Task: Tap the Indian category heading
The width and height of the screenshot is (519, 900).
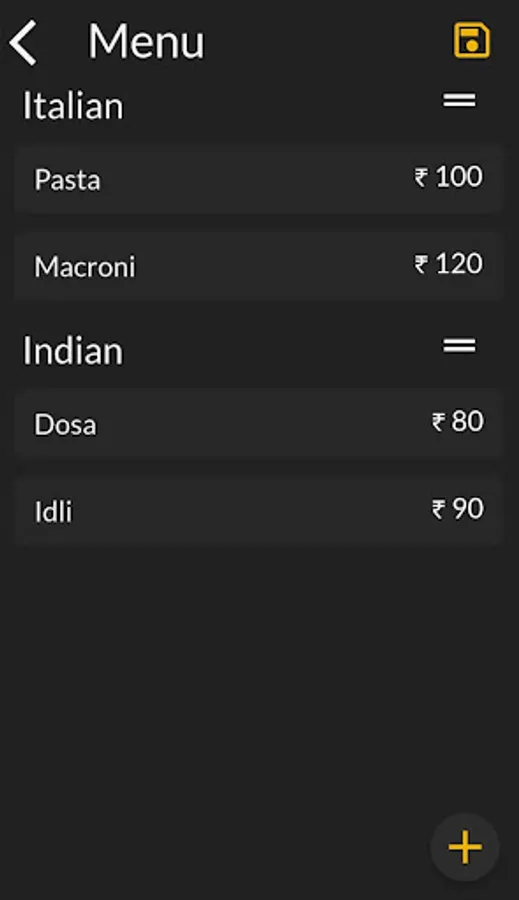Action: pos(73,351)
